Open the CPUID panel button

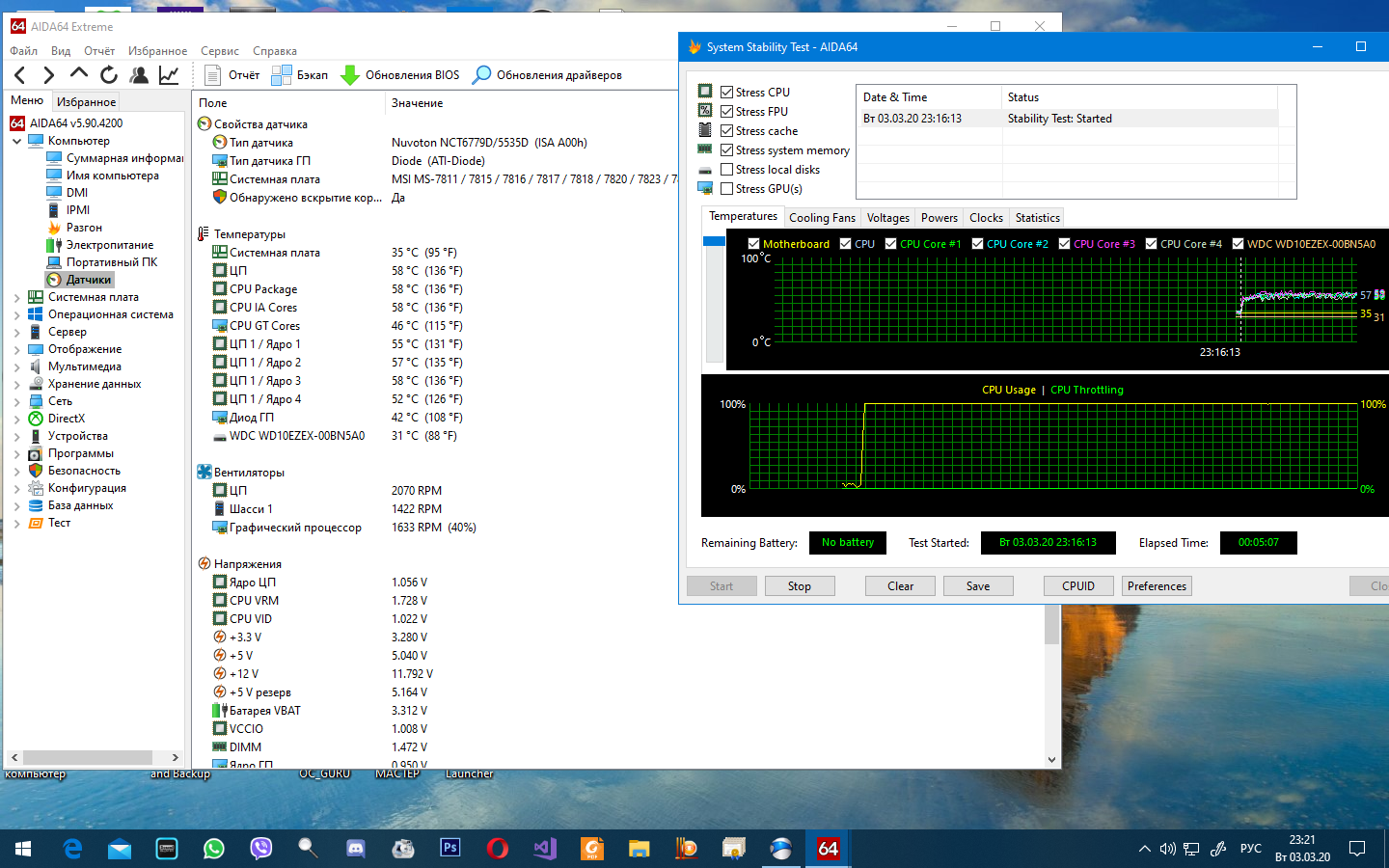(x=1078, y=586)
